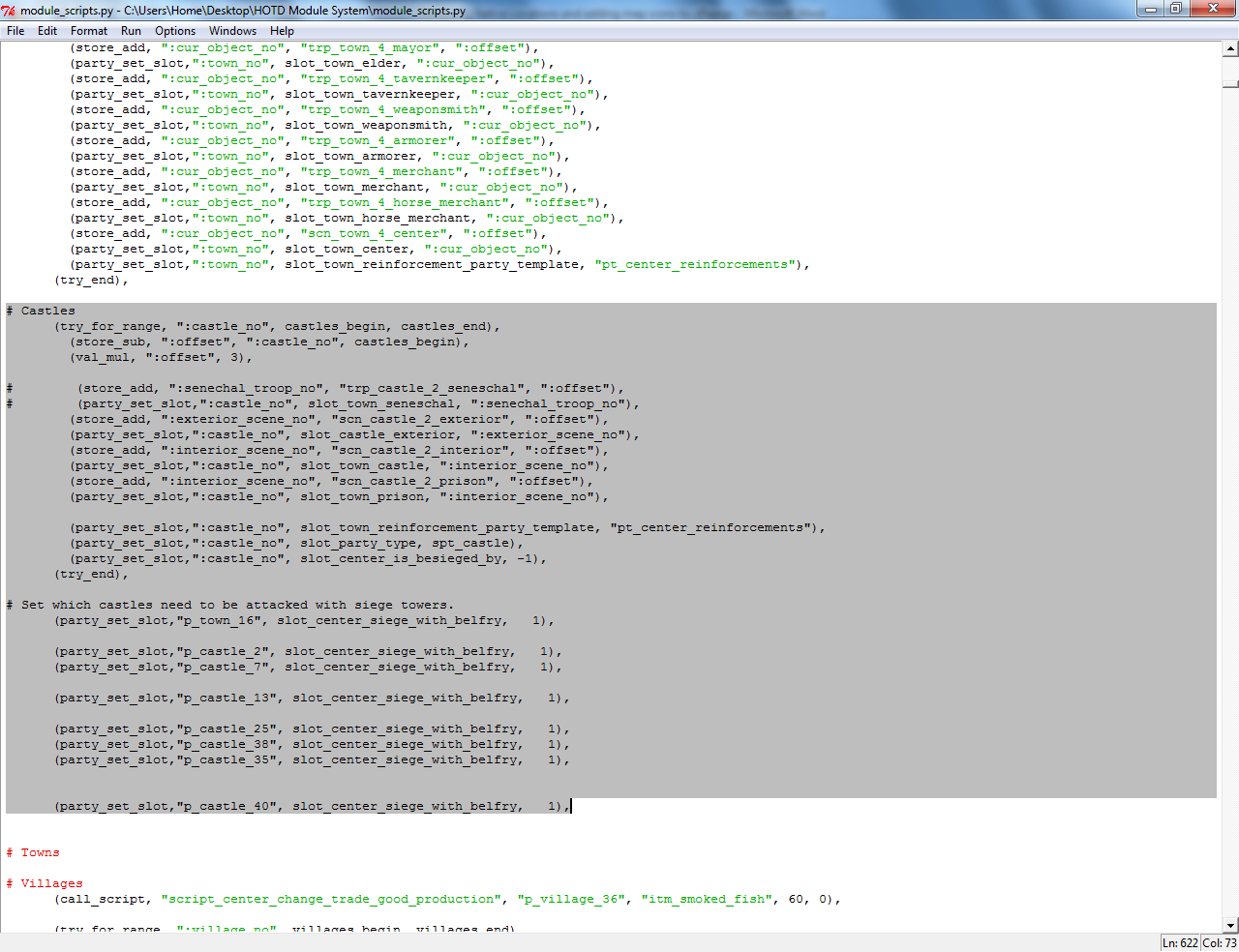Click 'trp_town_4_tavernkeeper' string
Image resolution: width=1239 pixels, height=952 pixels.
398,78
